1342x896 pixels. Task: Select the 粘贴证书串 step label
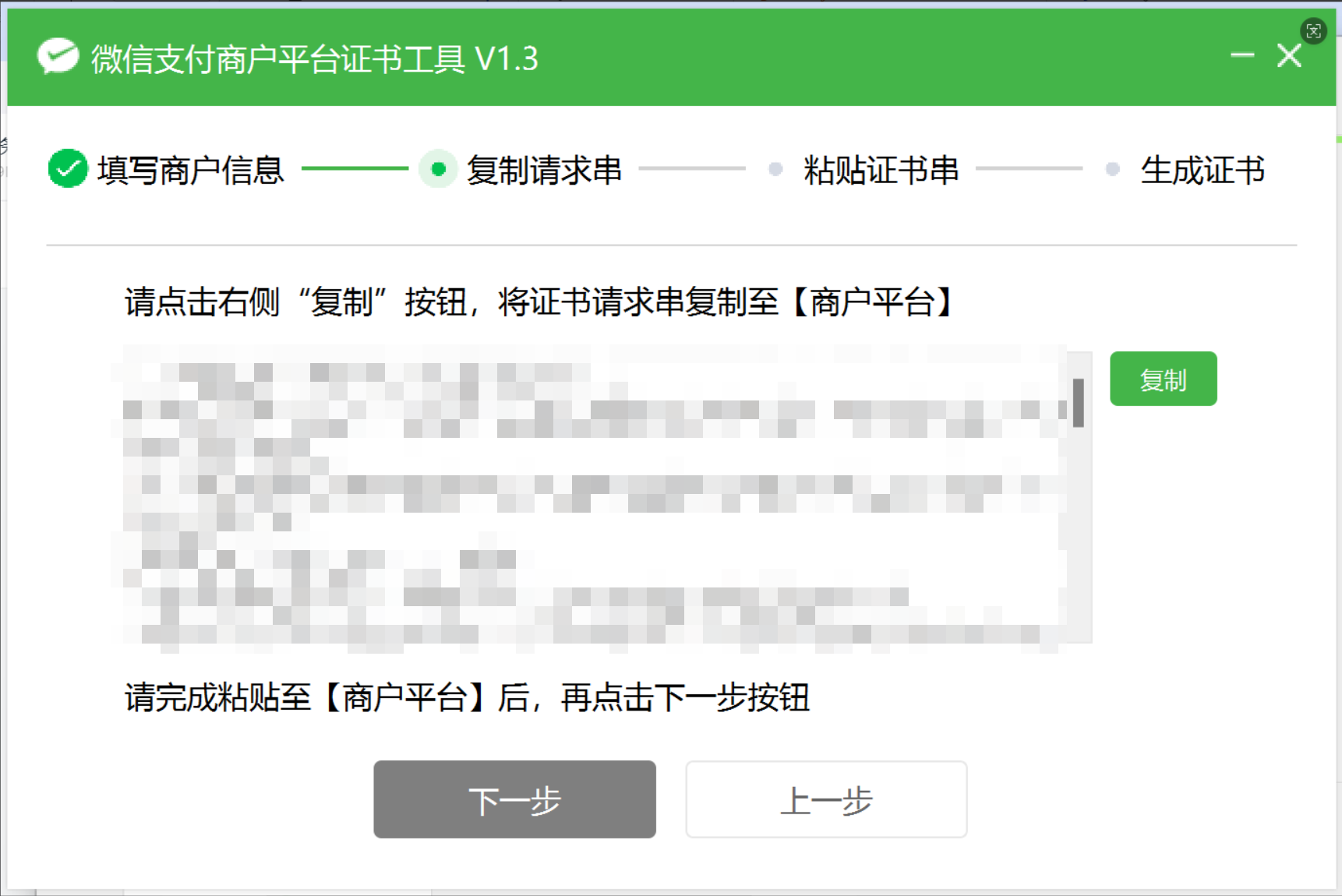(881, 170)
